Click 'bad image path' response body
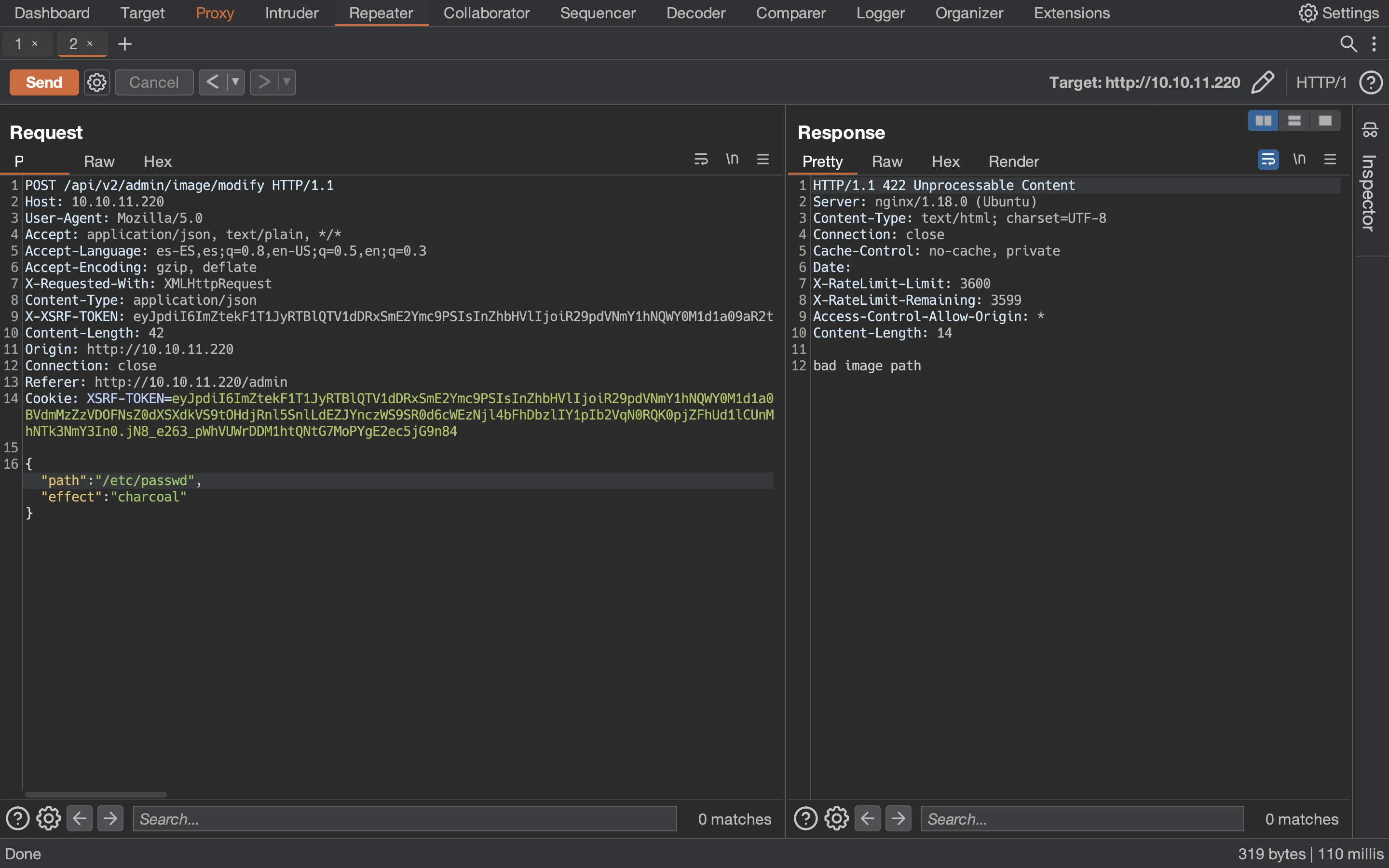1389x868 pixels. pyautogui.click(x=867, y=366)
